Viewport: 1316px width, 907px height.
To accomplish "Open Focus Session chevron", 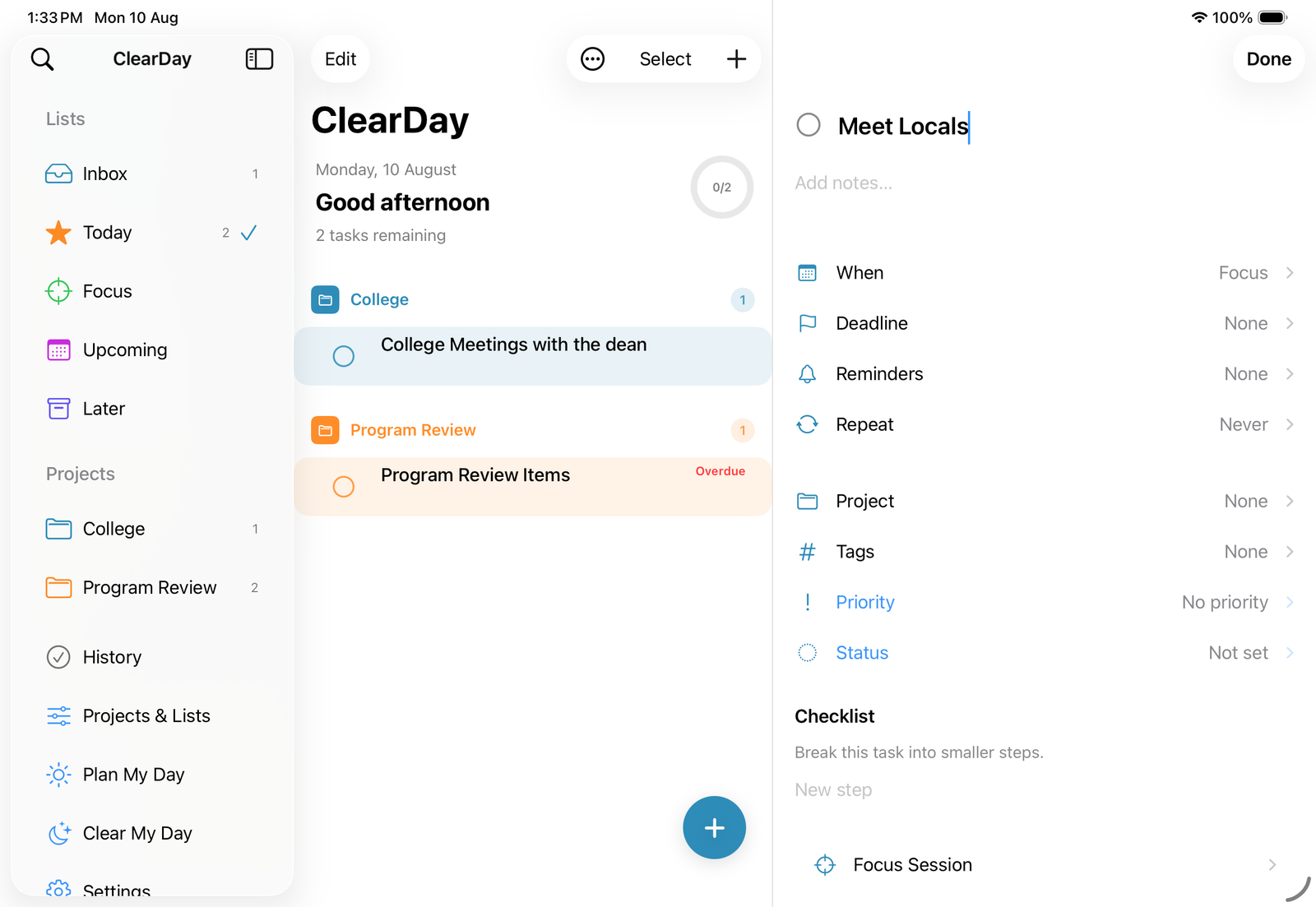I will [x=1272, y=865].
